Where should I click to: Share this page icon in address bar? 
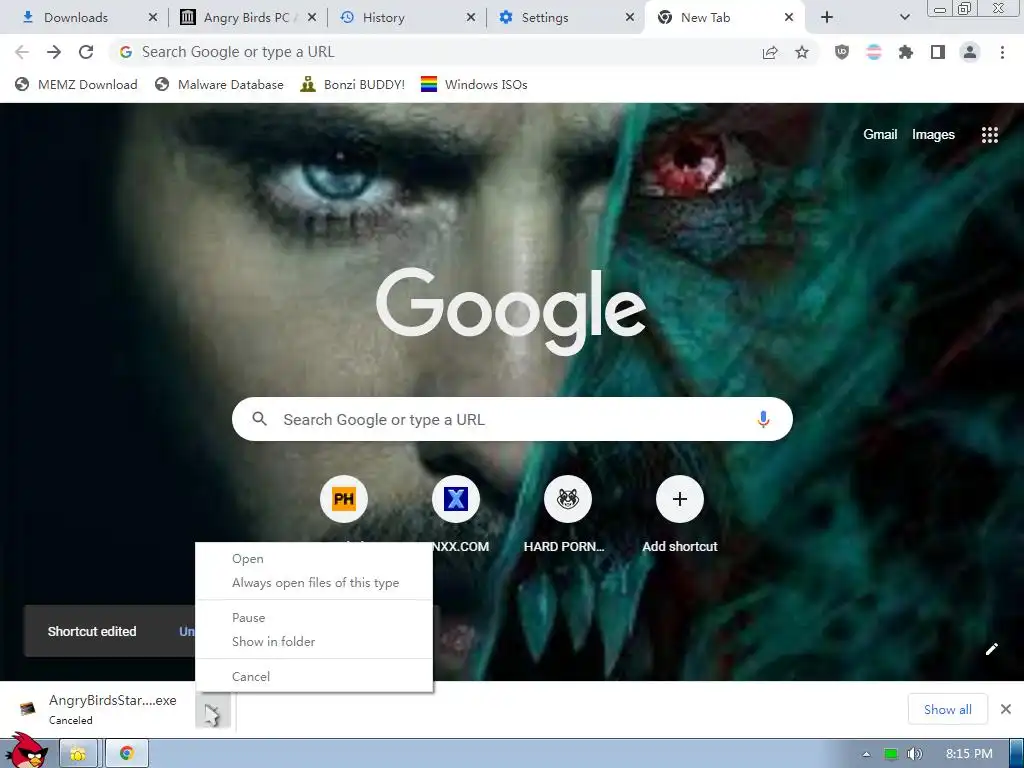(x=770, y=52)
